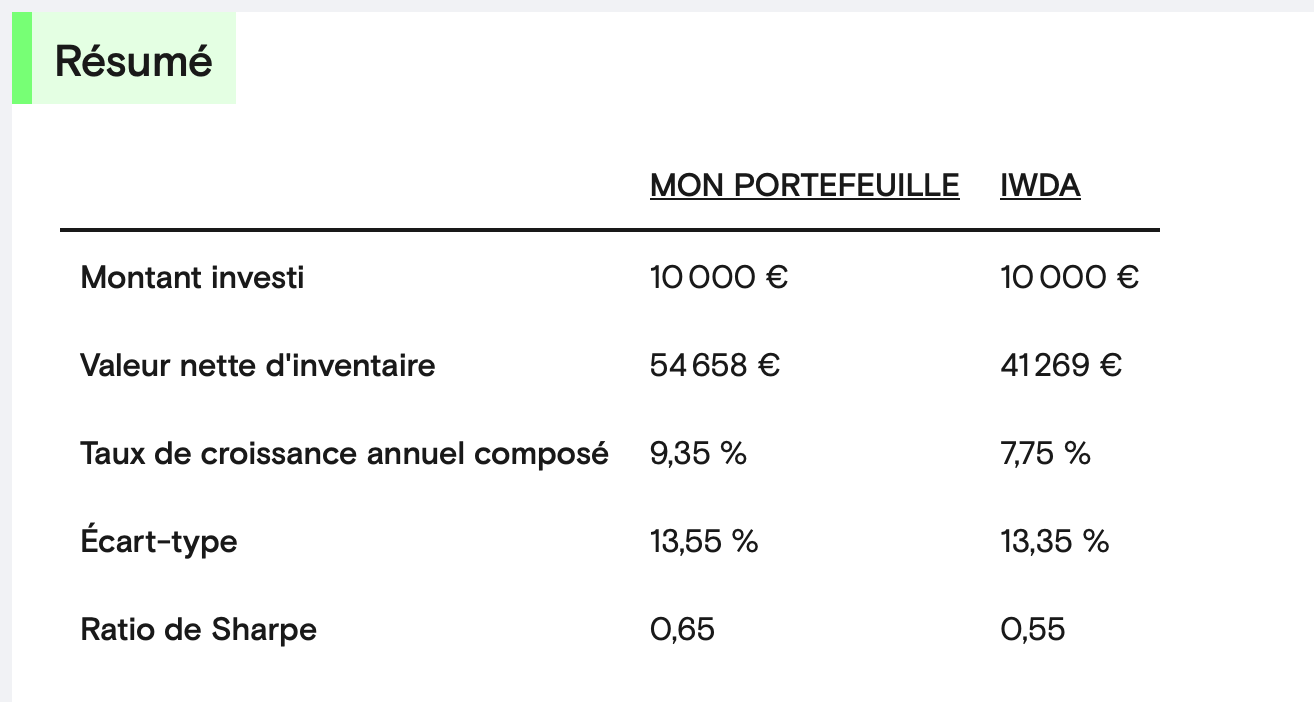This screenshot has width=1314, height=702.
Task: Open the IWDA column link
Action: [x=1040, y=185]
